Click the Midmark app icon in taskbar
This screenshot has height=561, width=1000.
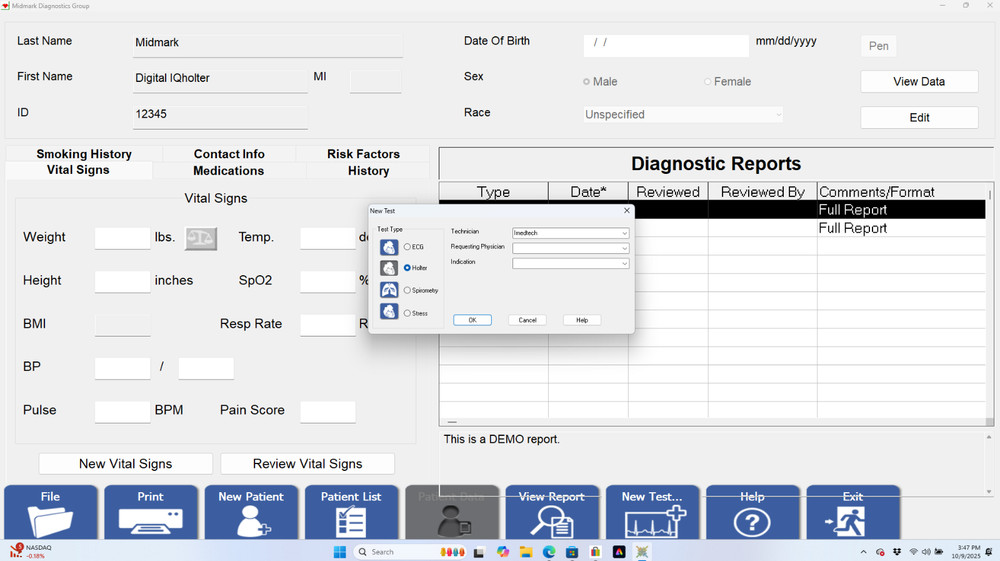point(642,552)
